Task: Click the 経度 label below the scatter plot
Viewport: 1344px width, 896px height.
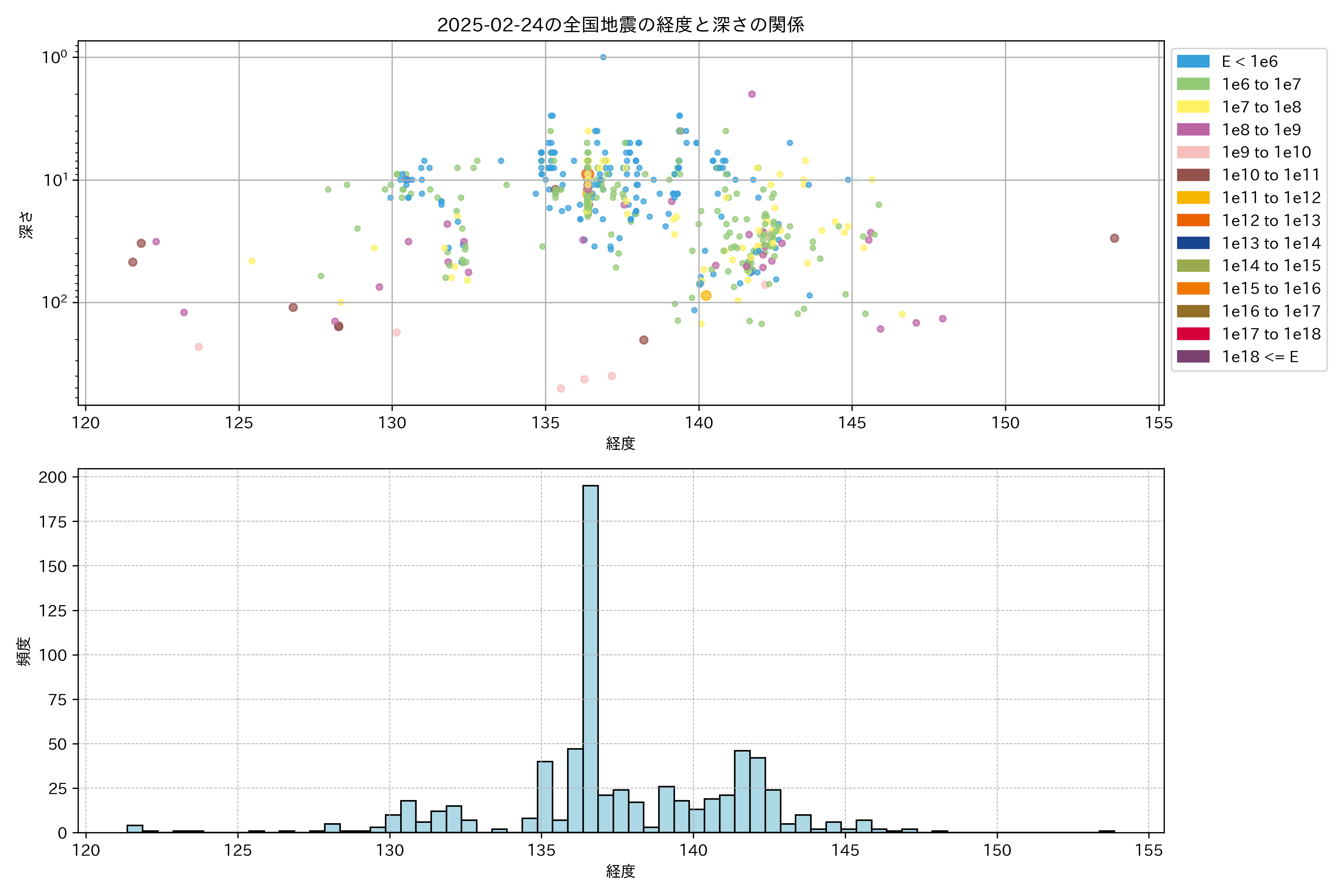Action: 620,444
